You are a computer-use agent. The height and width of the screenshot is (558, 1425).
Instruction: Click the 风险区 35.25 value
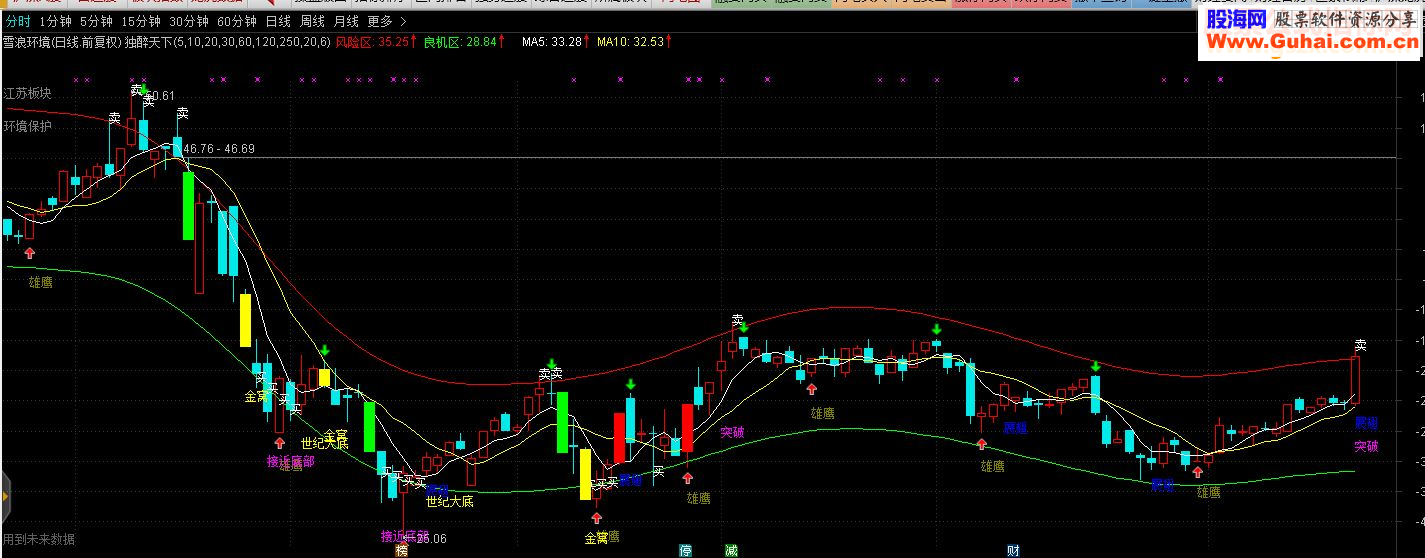click(374, 42)
